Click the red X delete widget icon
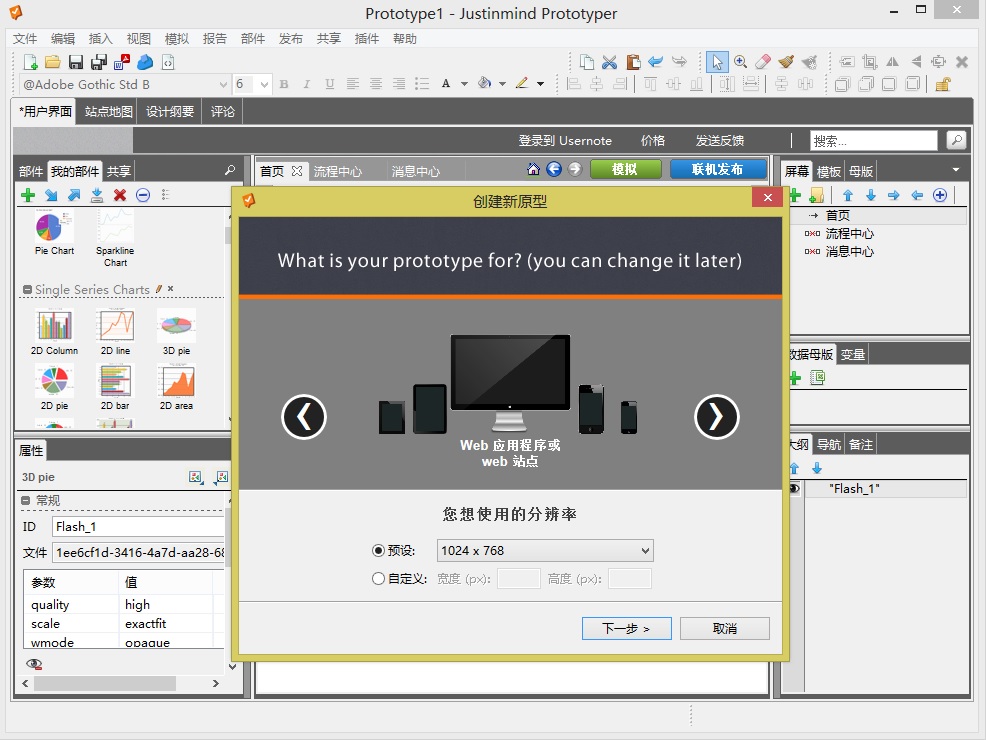The image size is (986, 740). pyautogui.click(x=120, y=195)
